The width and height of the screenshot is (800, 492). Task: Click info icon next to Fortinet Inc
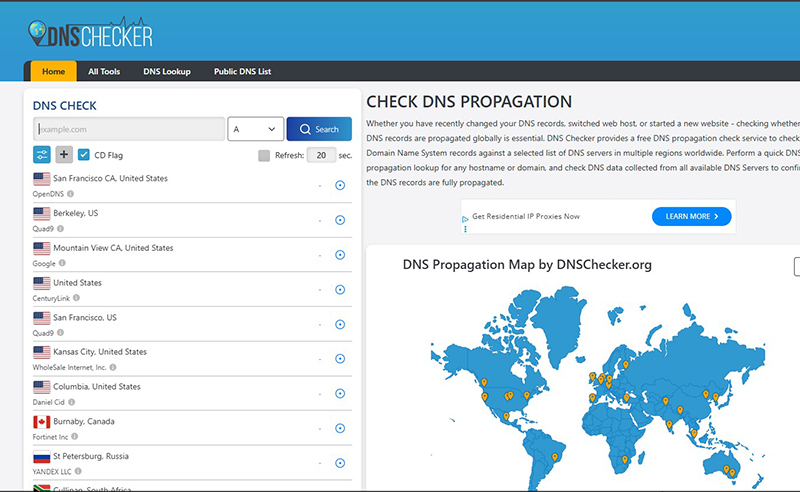pos(74,437)
